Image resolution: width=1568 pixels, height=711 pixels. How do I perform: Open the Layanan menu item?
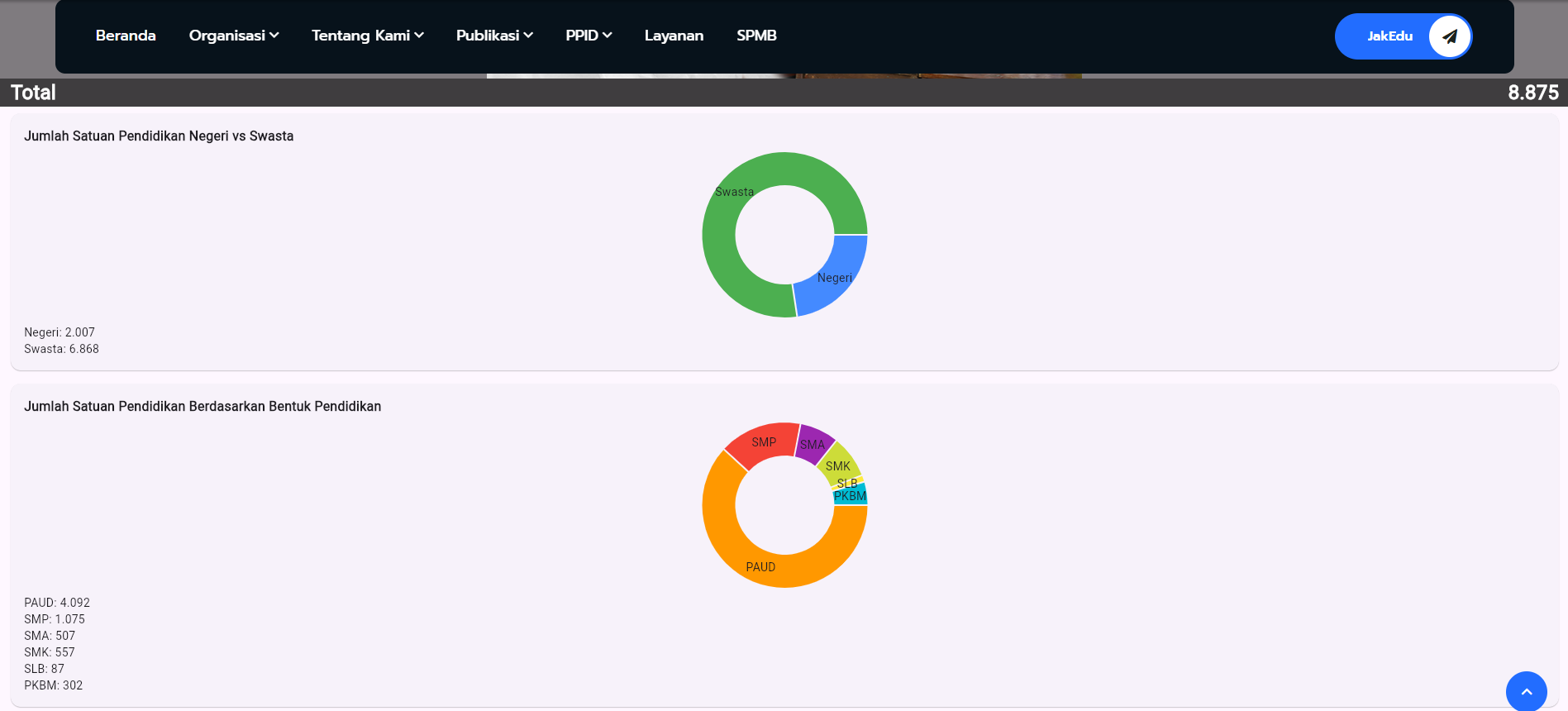[x=674, y=36]
